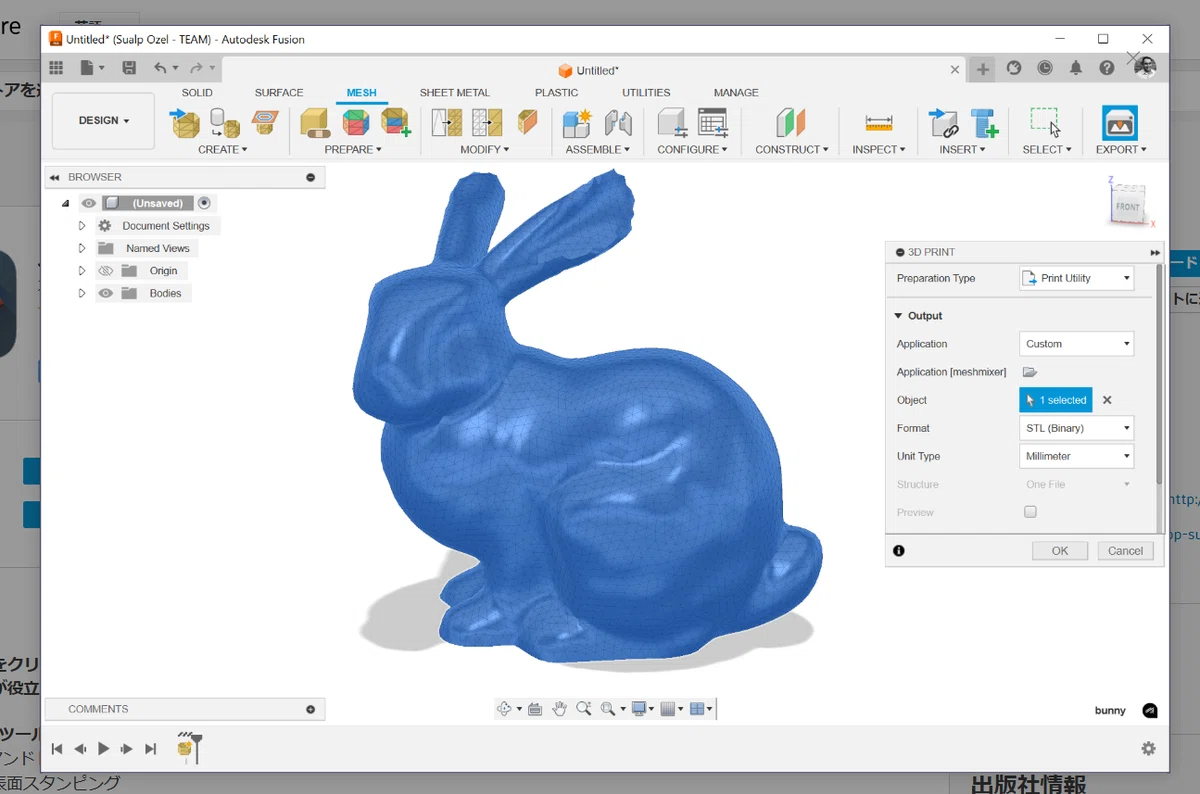Open the Unit Type Millimeter dropdown
This screenshot has width=1200, height=794.
(1076, 456)
